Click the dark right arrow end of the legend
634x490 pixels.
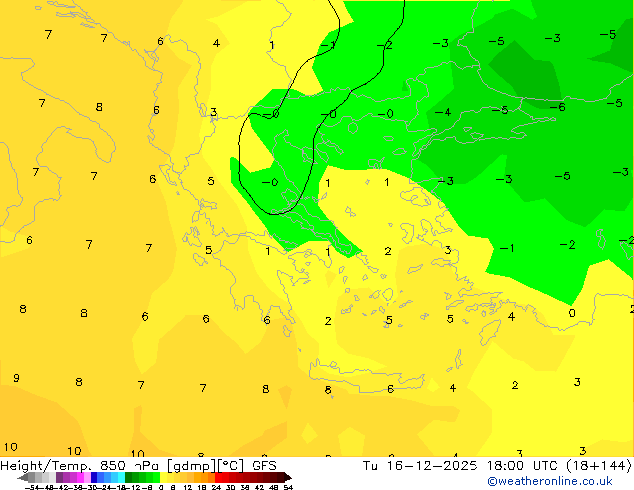(x=288, y=477)
